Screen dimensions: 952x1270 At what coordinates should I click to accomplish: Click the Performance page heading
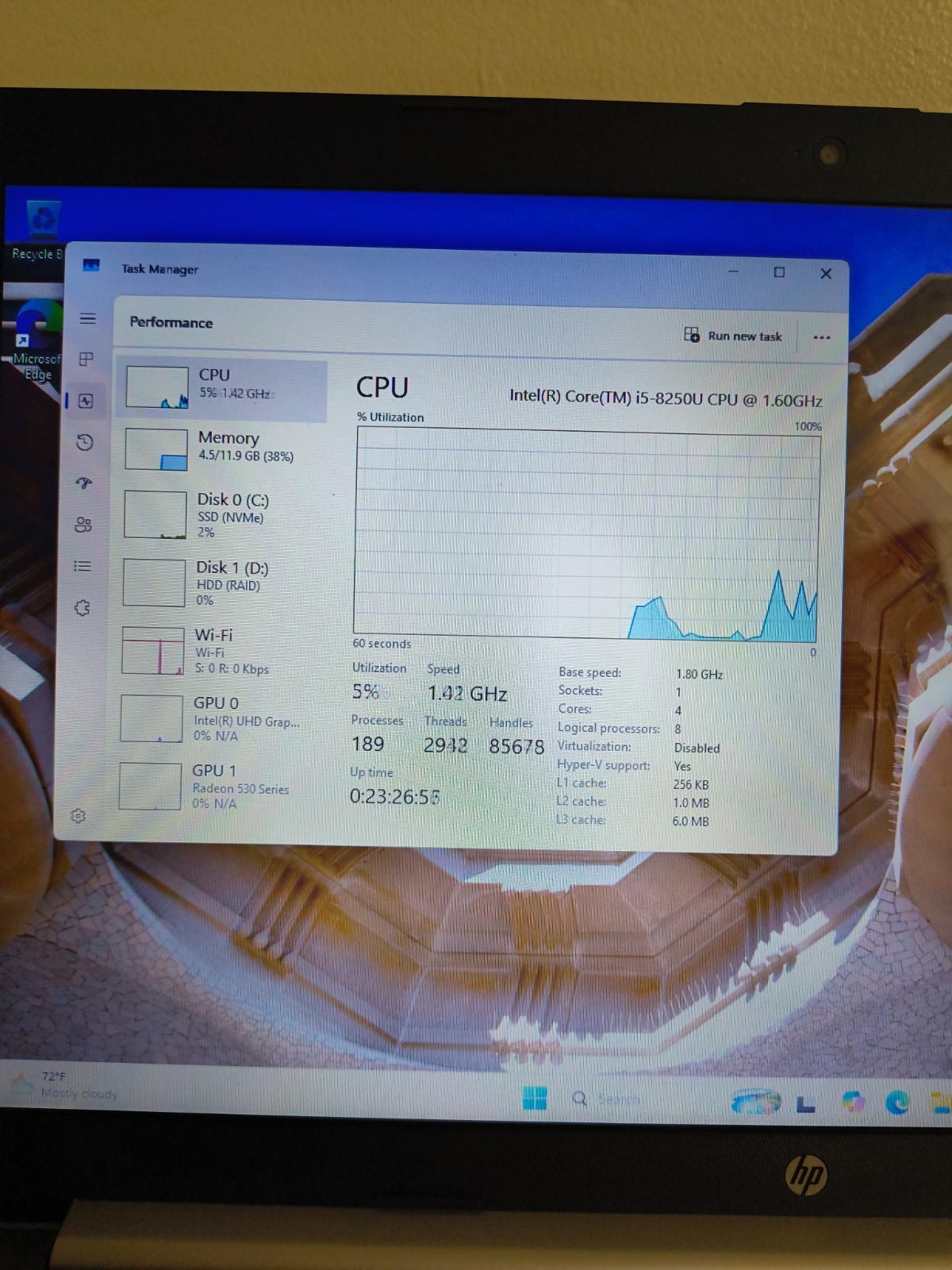tap(171, 321)
